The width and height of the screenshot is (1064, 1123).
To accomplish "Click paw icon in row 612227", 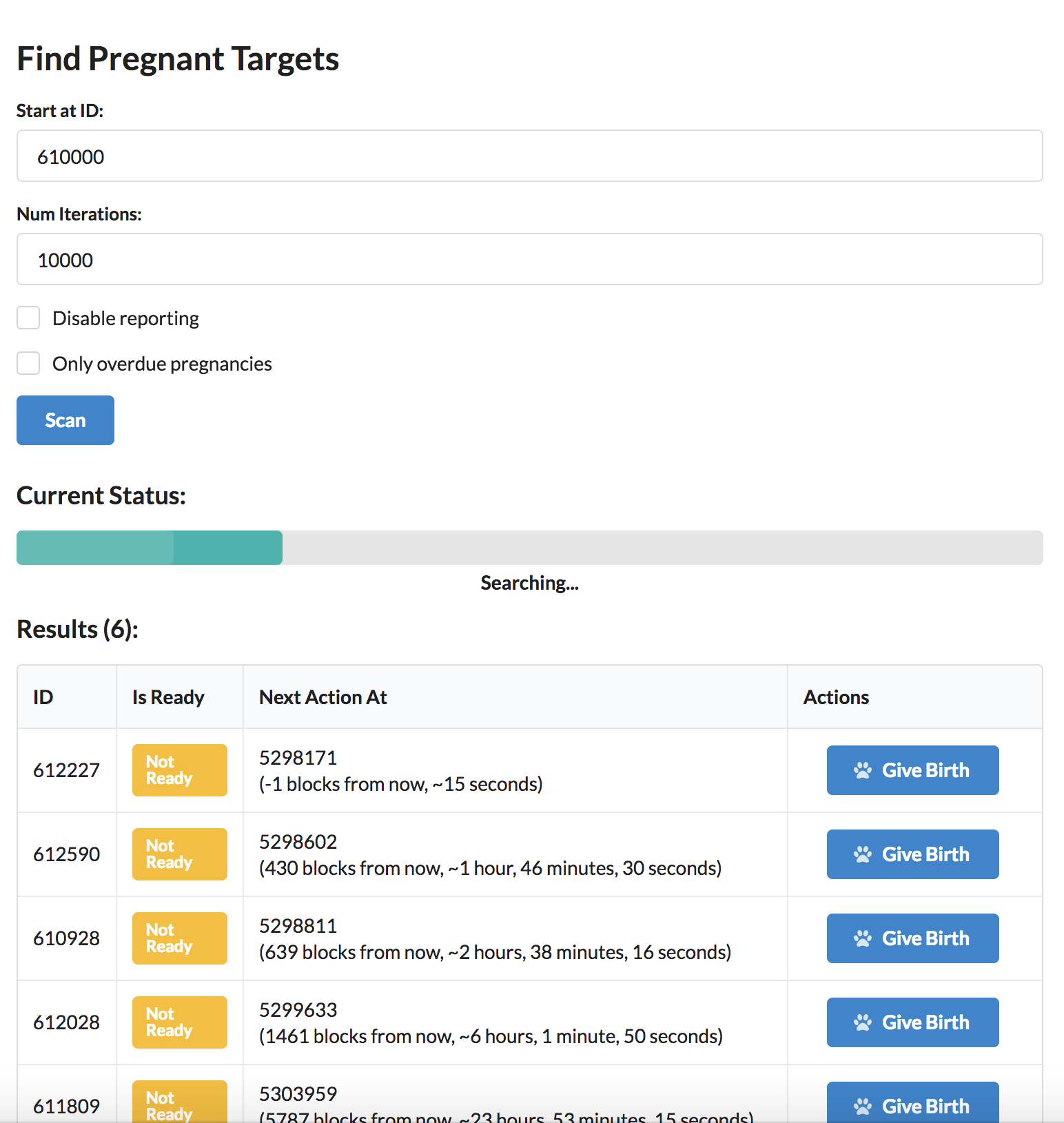I will click(862, 770).
